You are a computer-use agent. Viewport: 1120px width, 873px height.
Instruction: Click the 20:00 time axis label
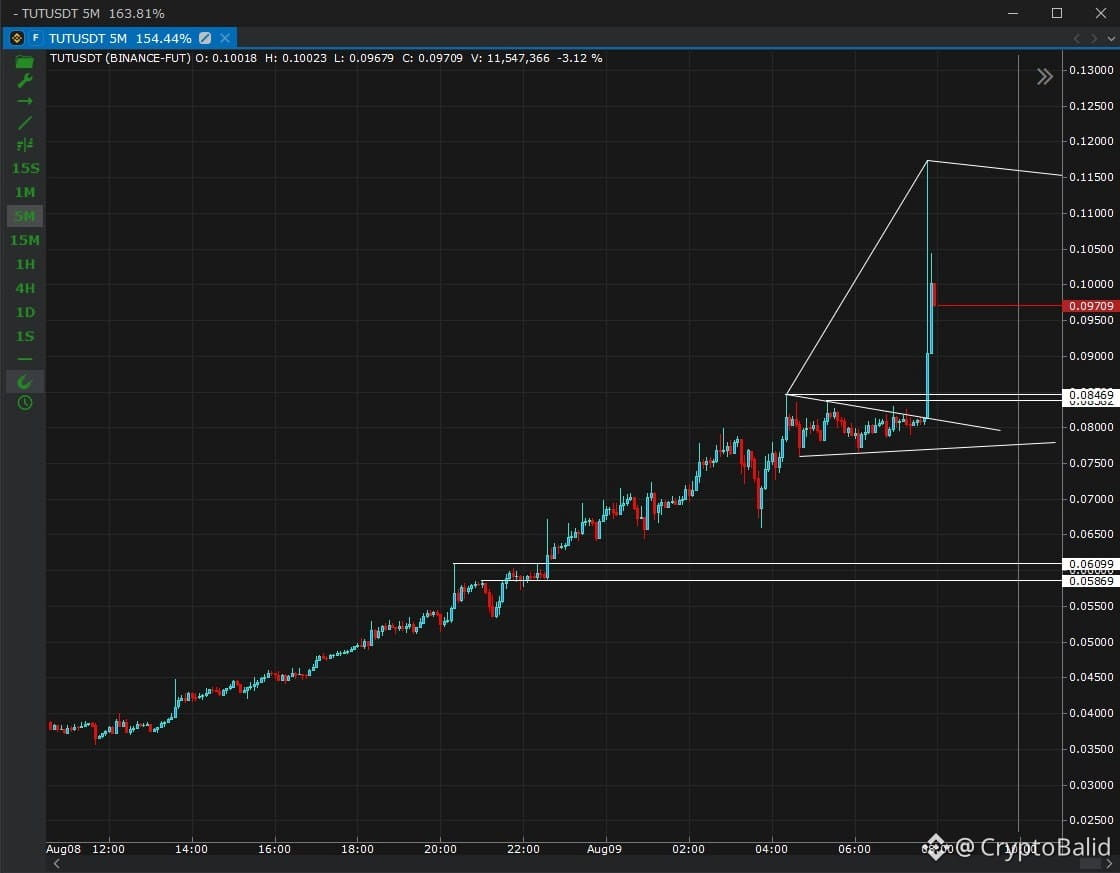440,849
